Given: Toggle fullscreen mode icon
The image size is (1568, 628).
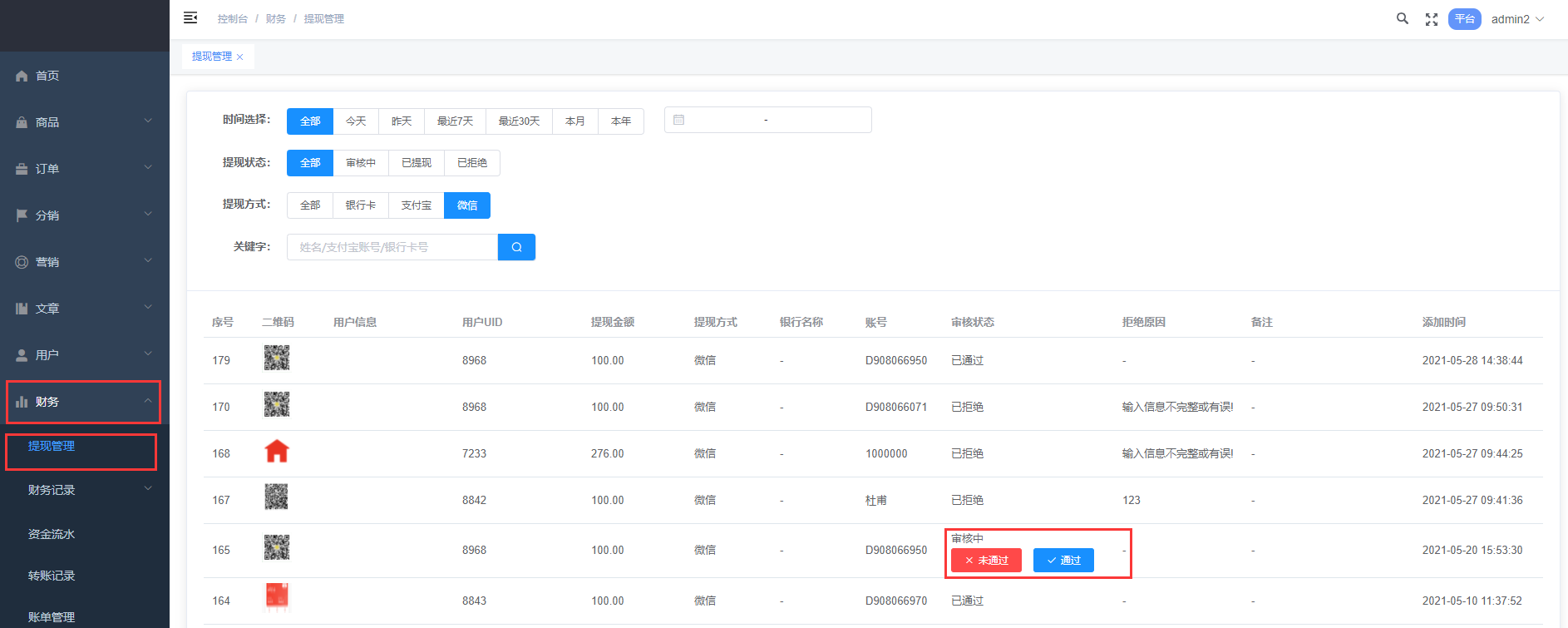Looking at the screenshot, I should pos(1432,19).
